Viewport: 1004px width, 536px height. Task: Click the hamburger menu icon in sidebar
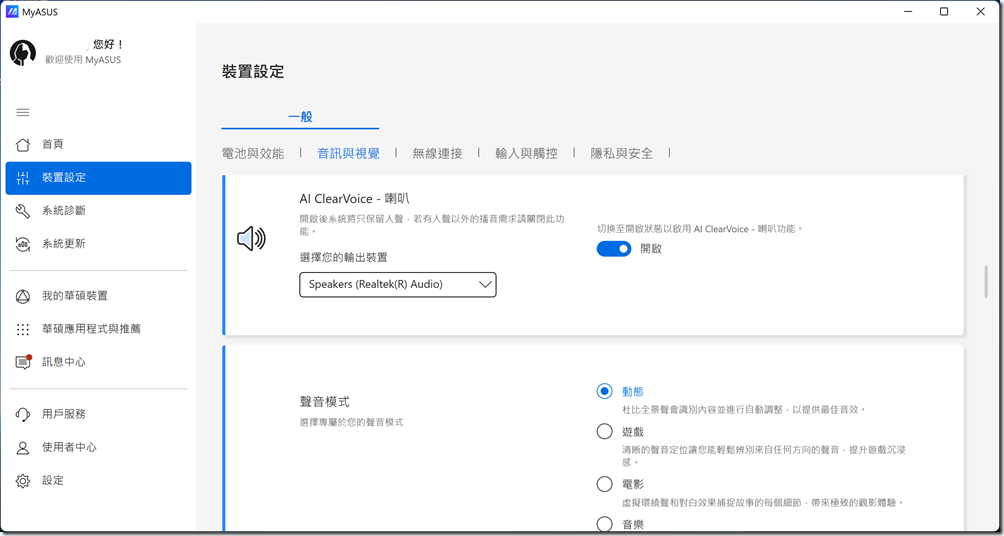click(23, 112)
